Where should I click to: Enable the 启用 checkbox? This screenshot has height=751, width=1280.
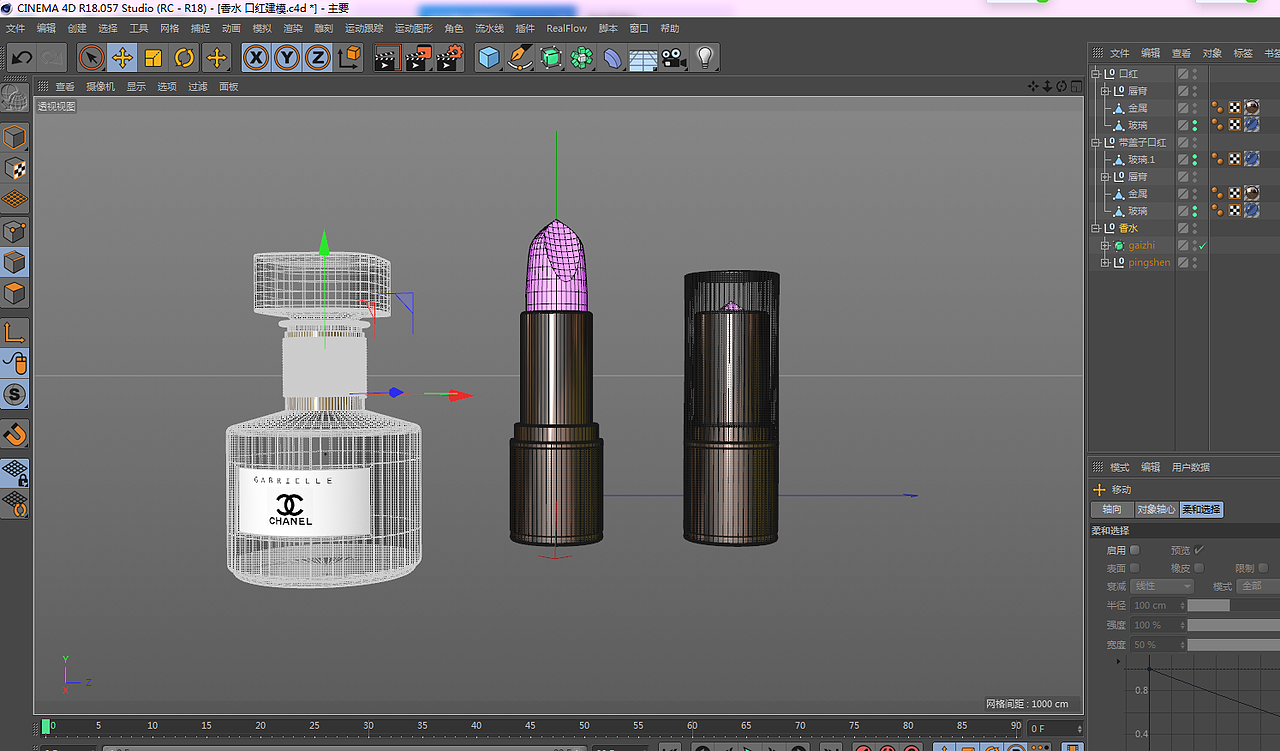(1134, 549)
